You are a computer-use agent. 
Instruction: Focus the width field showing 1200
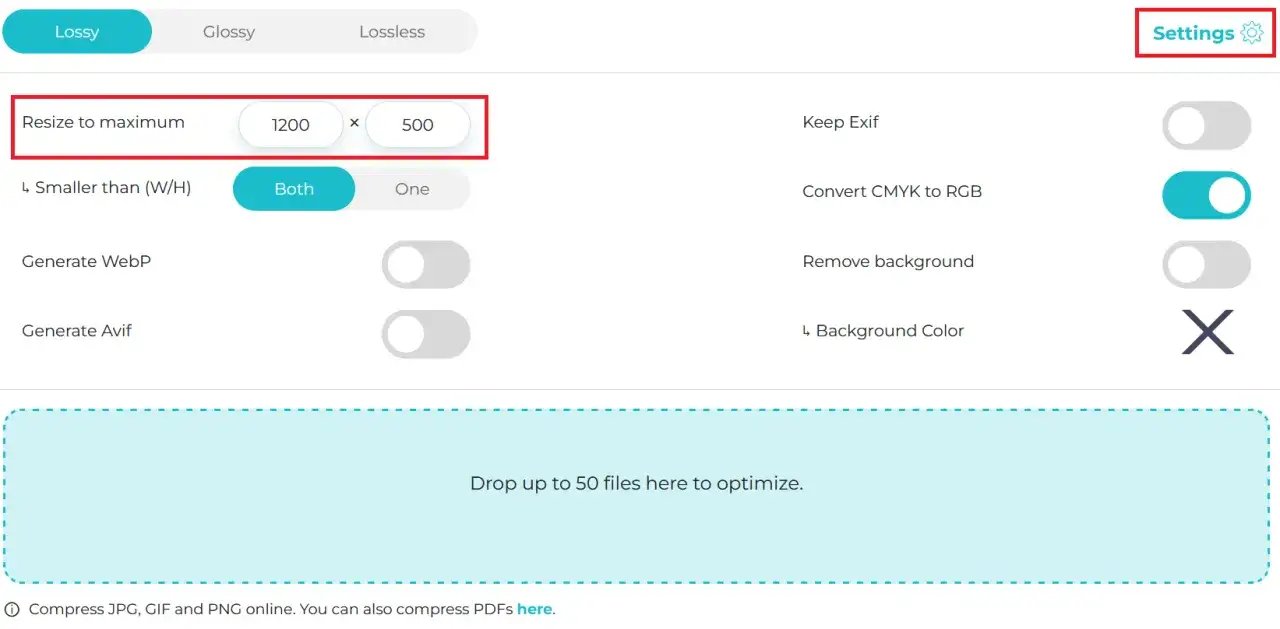point(291,125)
